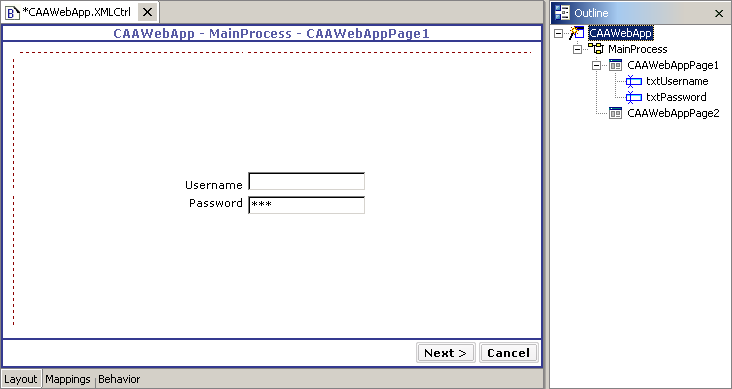
Task: Select CAAWebApp in the Outline tree
Action: click(620, 33)
